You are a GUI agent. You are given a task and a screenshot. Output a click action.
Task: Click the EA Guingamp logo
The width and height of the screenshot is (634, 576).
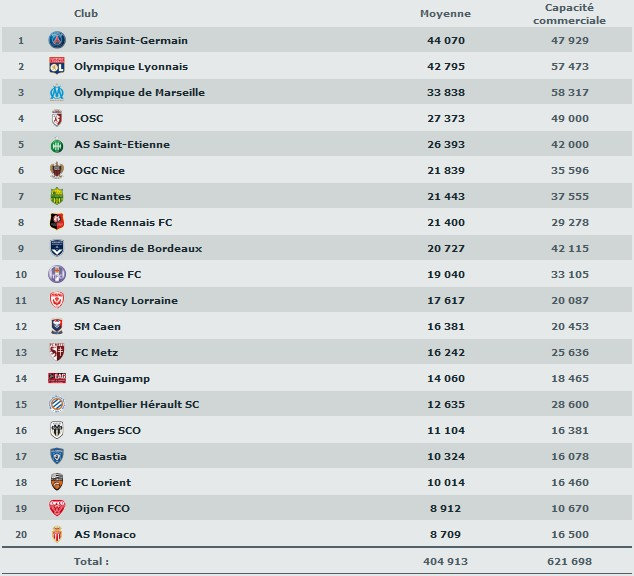pyautogui.click(x=56, y=379)
